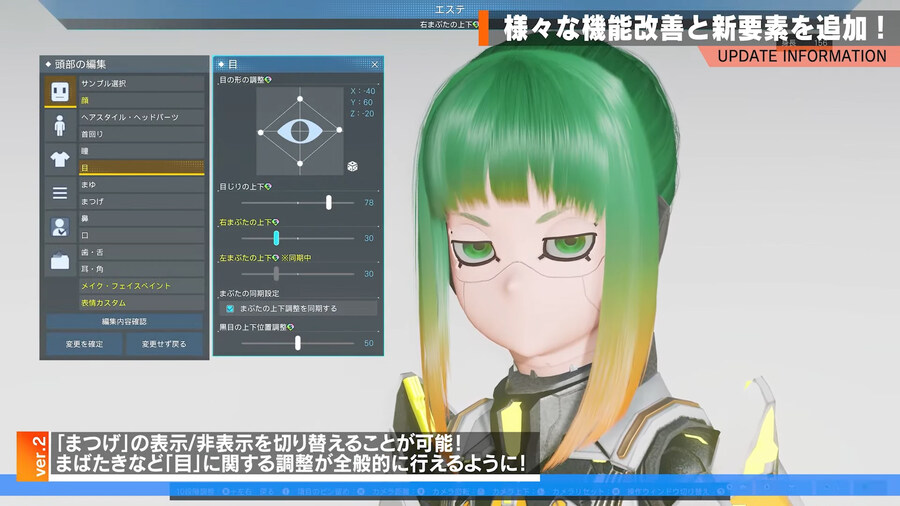This screenshot has height=506, width=900.
Task: Select サンプル選択 in the head menu
Action: point(141,83)
